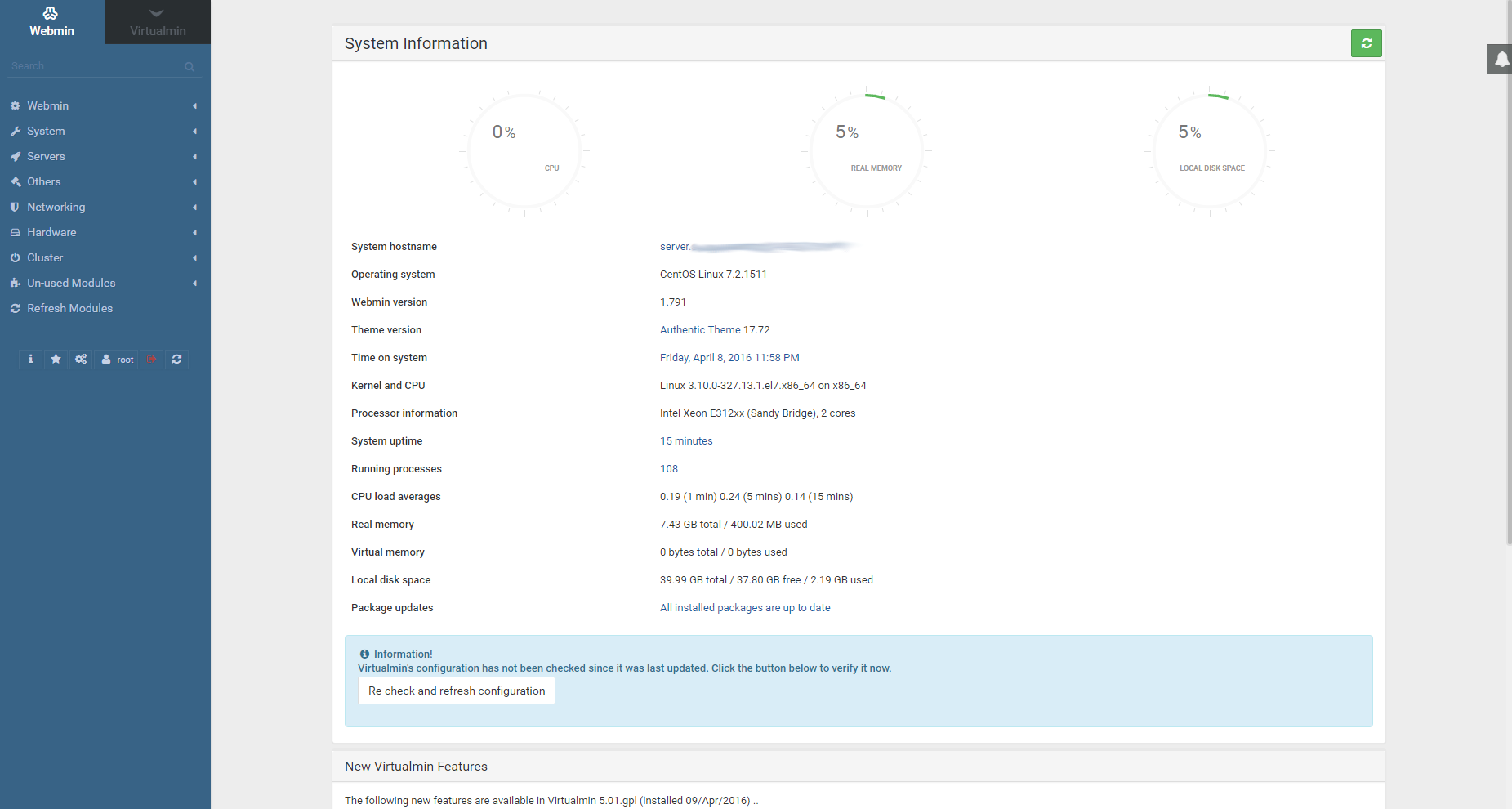Click the system information 'i' icon in sidebar
Image resolution: width=1512 pixels, height=809 pixels.
[x=31, y=360]
